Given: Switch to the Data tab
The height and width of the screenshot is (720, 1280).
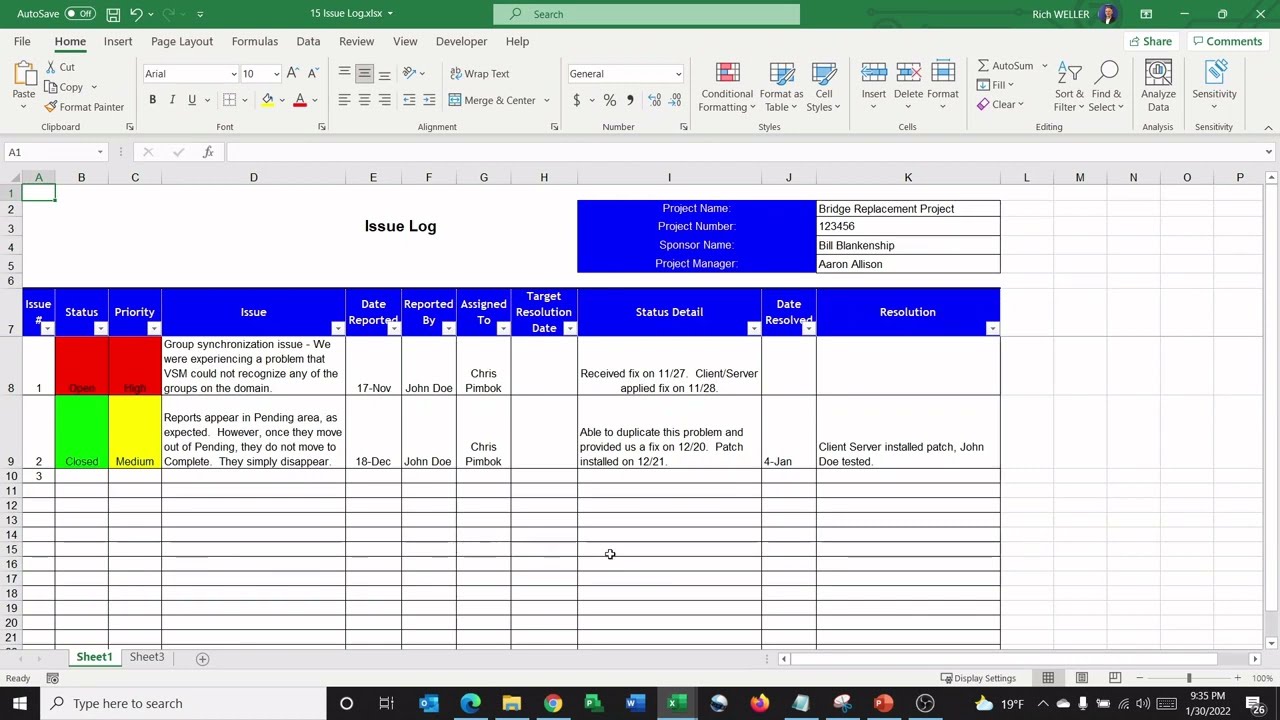Looking at the screenshot, I should coord(308,41).
